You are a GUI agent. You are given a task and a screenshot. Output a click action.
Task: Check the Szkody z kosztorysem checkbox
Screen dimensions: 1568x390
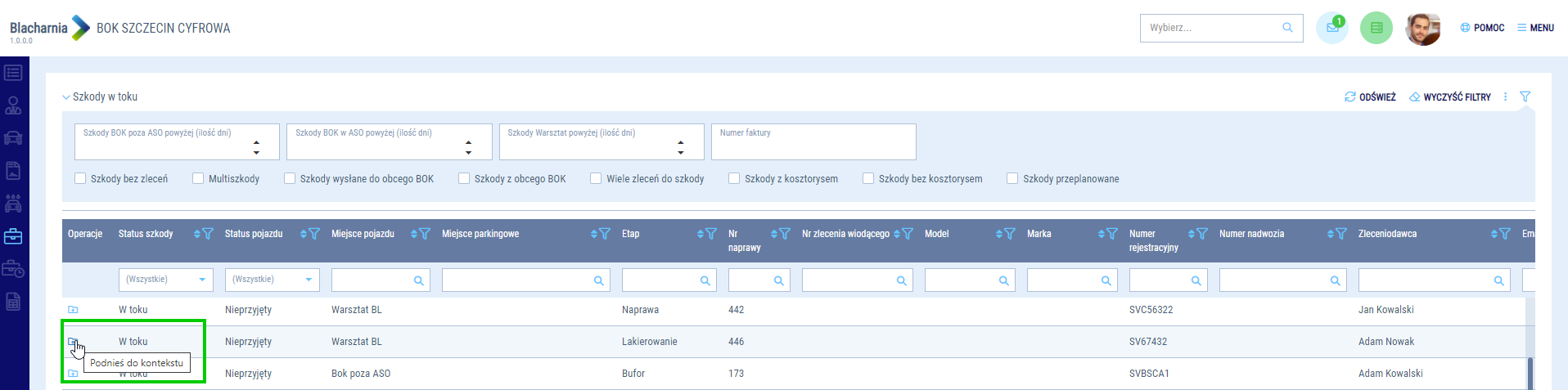pos(734,178)
